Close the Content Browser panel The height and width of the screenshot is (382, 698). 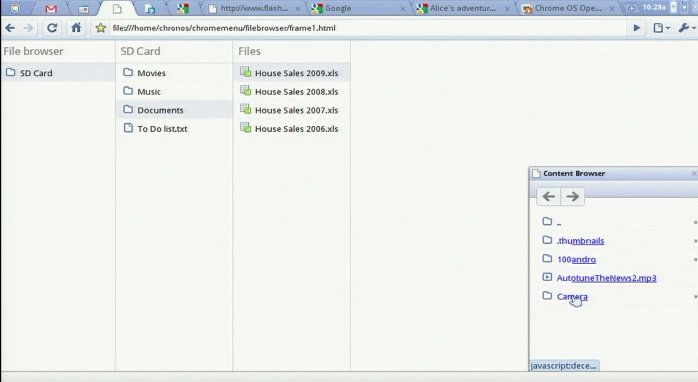click(x=694, y=174)
